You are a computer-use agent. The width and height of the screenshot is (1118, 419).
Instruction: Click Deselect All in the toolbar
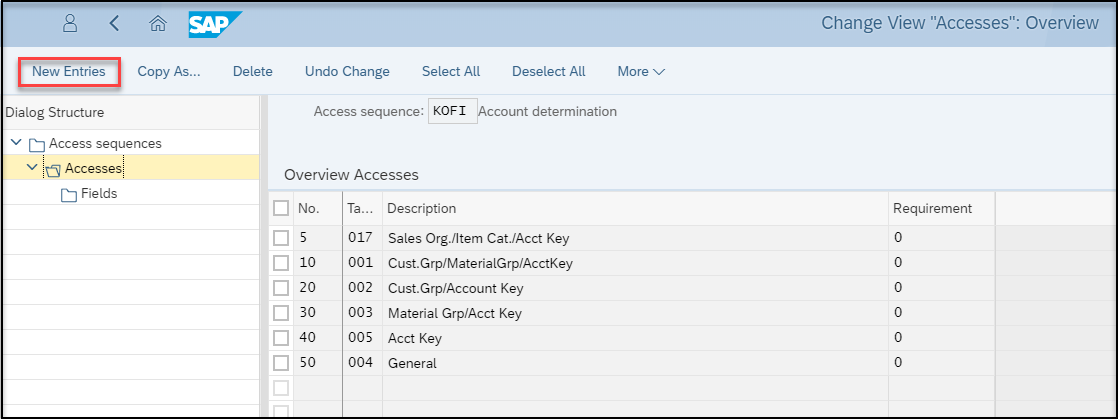(x=549, y=71)
